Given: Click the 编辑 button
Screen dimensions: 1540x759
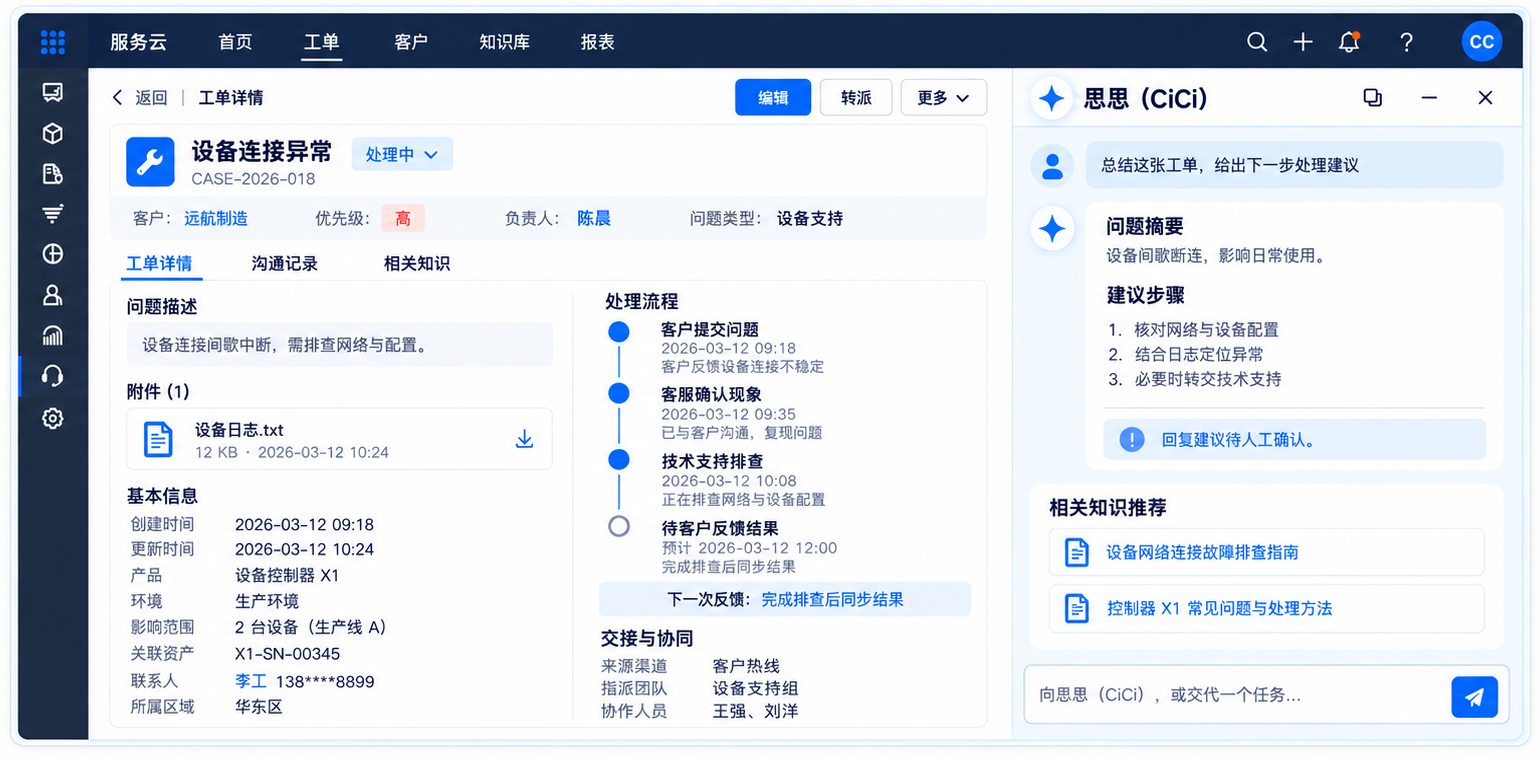Looking at the screenshot, I should (x=773, y=97).
